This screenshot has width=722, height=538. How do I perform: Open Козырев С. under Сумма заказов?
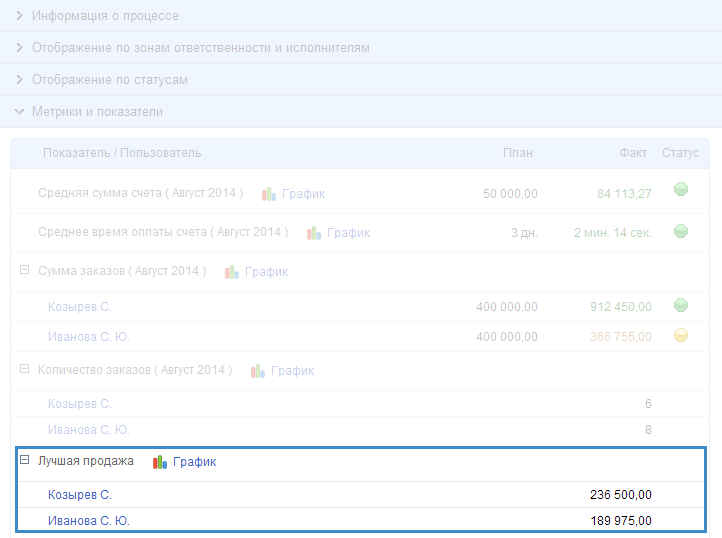pyautogui.click(x=80, y=307)
